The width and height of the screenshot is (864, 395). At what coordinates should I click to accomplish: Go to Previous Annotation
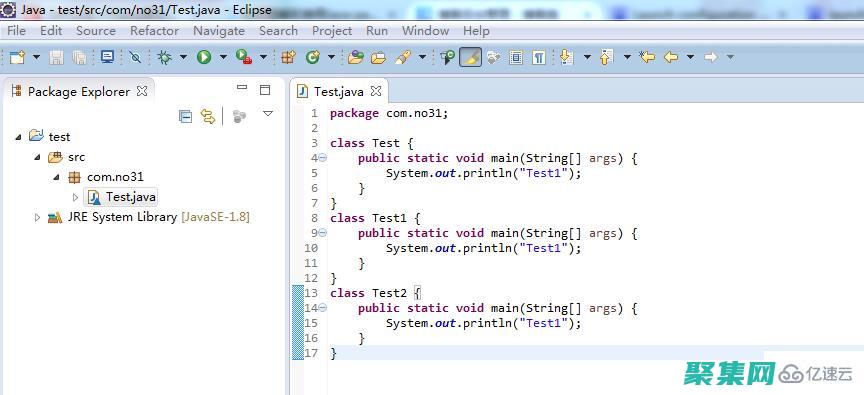pyautogui.click(x=606, y=57)
